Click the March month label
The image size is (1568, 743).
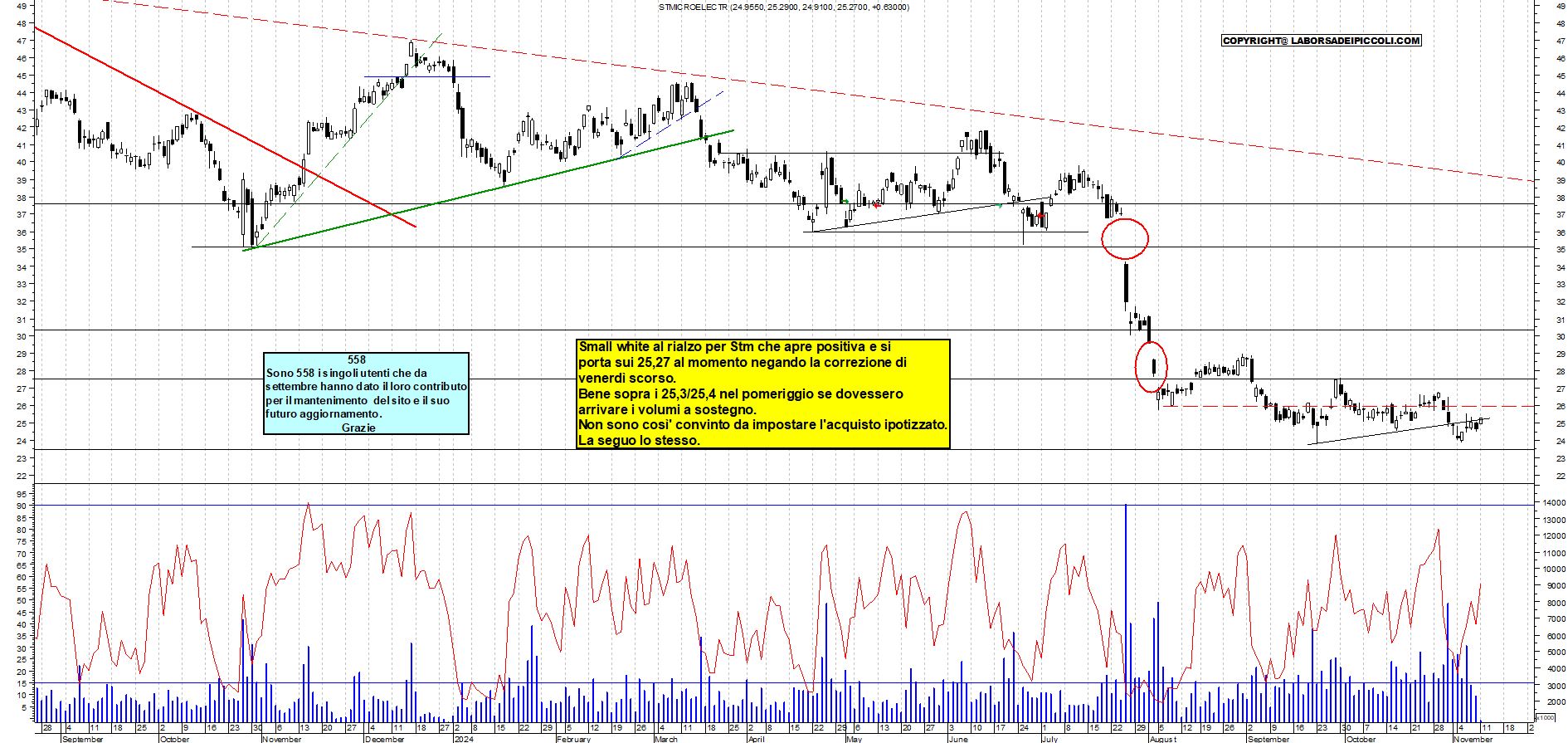point(666,739)
